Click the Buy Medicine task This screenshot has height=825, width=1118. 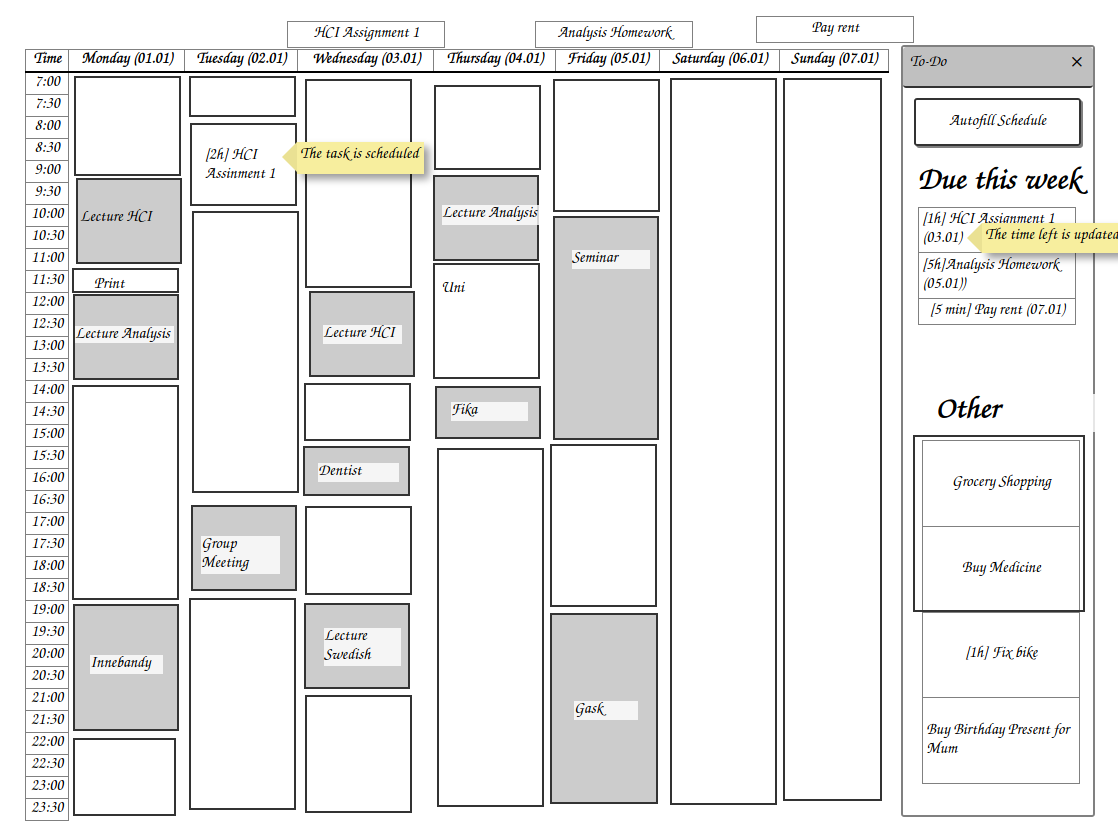click(1001, 567)
